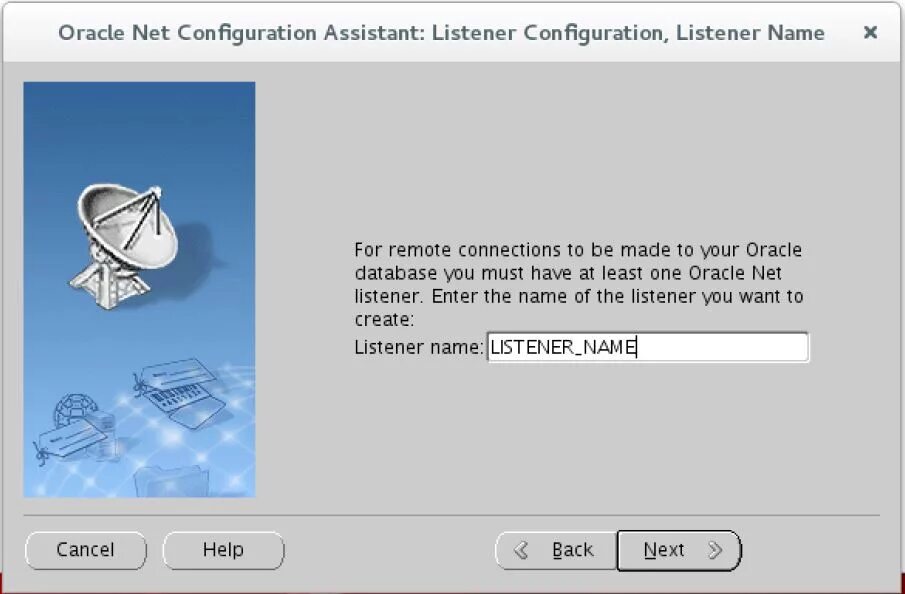The image size is (905, 594).
Task: Cancel the listener configuration wizard
Action: pyautogui.click(x=85, y=550)
